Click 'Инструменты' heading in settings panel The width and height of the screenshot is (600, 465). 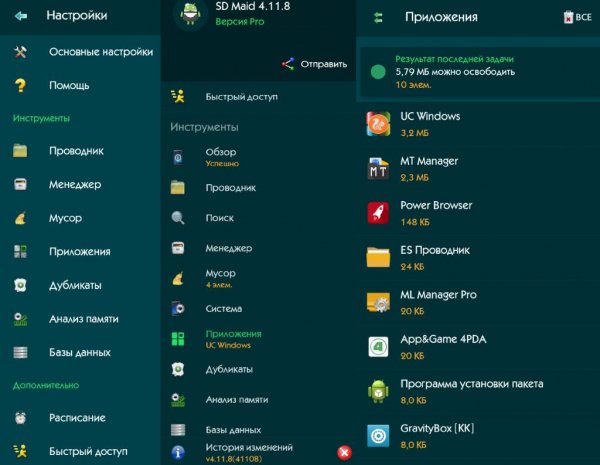click(41, 118)
